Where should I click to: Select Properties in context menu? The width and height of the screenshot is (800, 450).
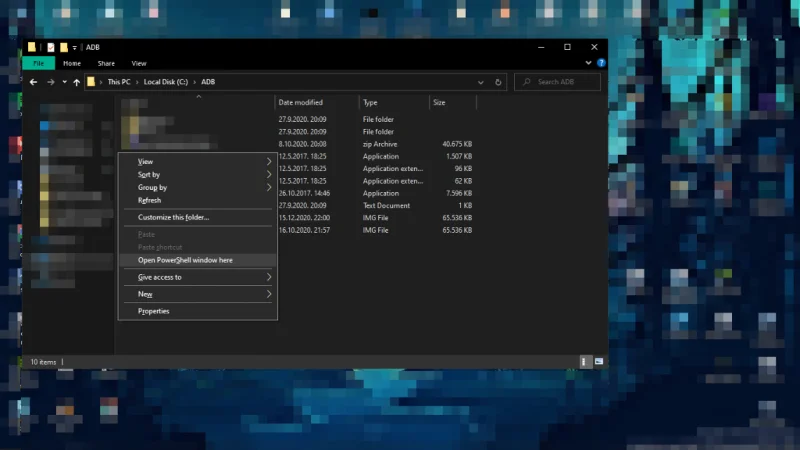(198, 311)
